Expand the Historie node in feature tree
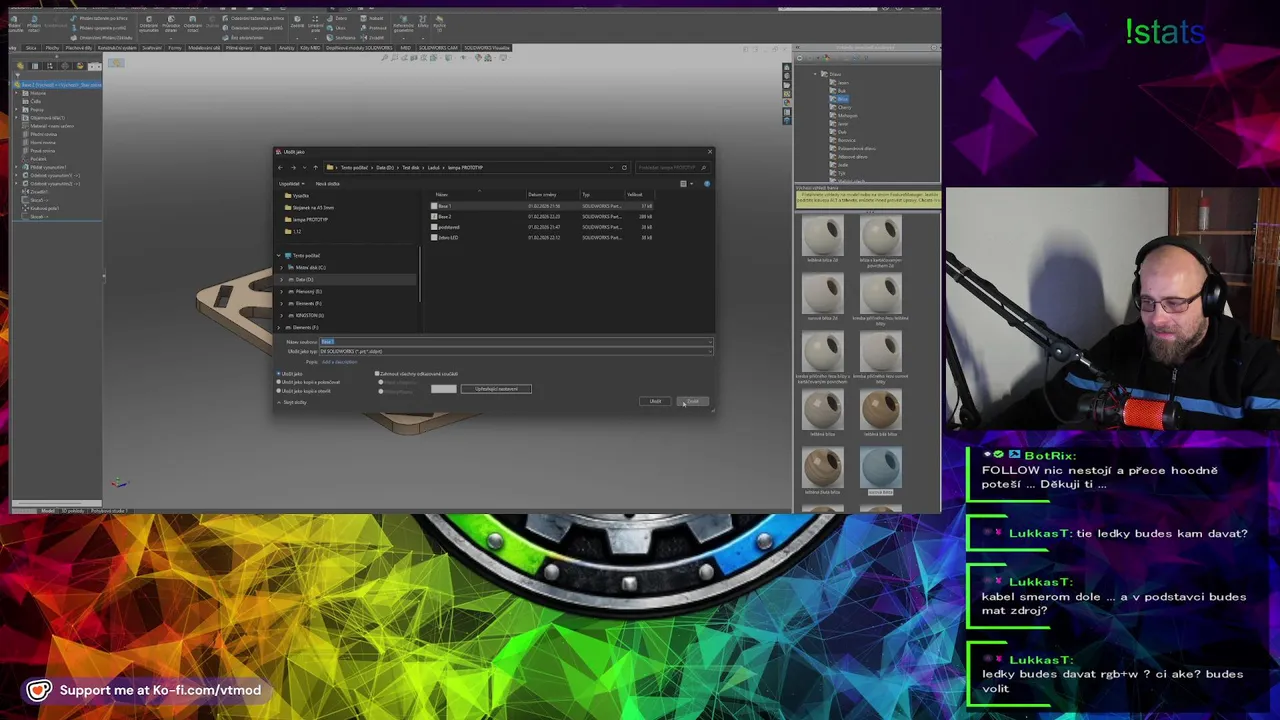This screenshot has height=720, width=1280. (x=16, y=93)
